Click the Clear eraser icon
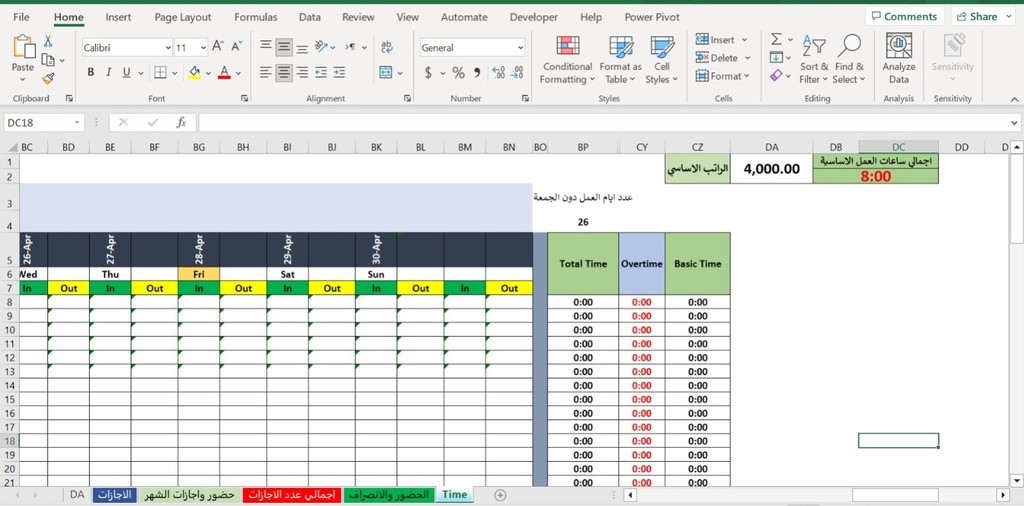 click(776, 76)
